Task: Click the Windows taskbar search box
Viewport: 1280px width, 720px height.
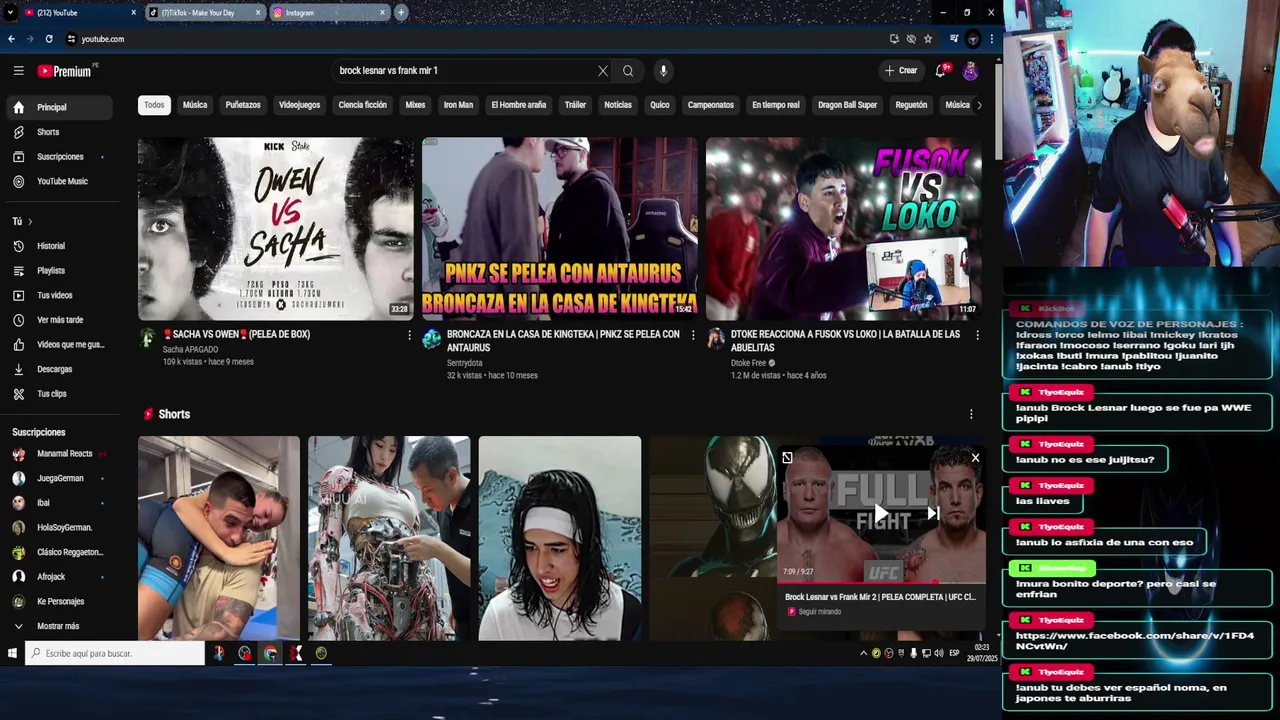Action: point(116,653)
